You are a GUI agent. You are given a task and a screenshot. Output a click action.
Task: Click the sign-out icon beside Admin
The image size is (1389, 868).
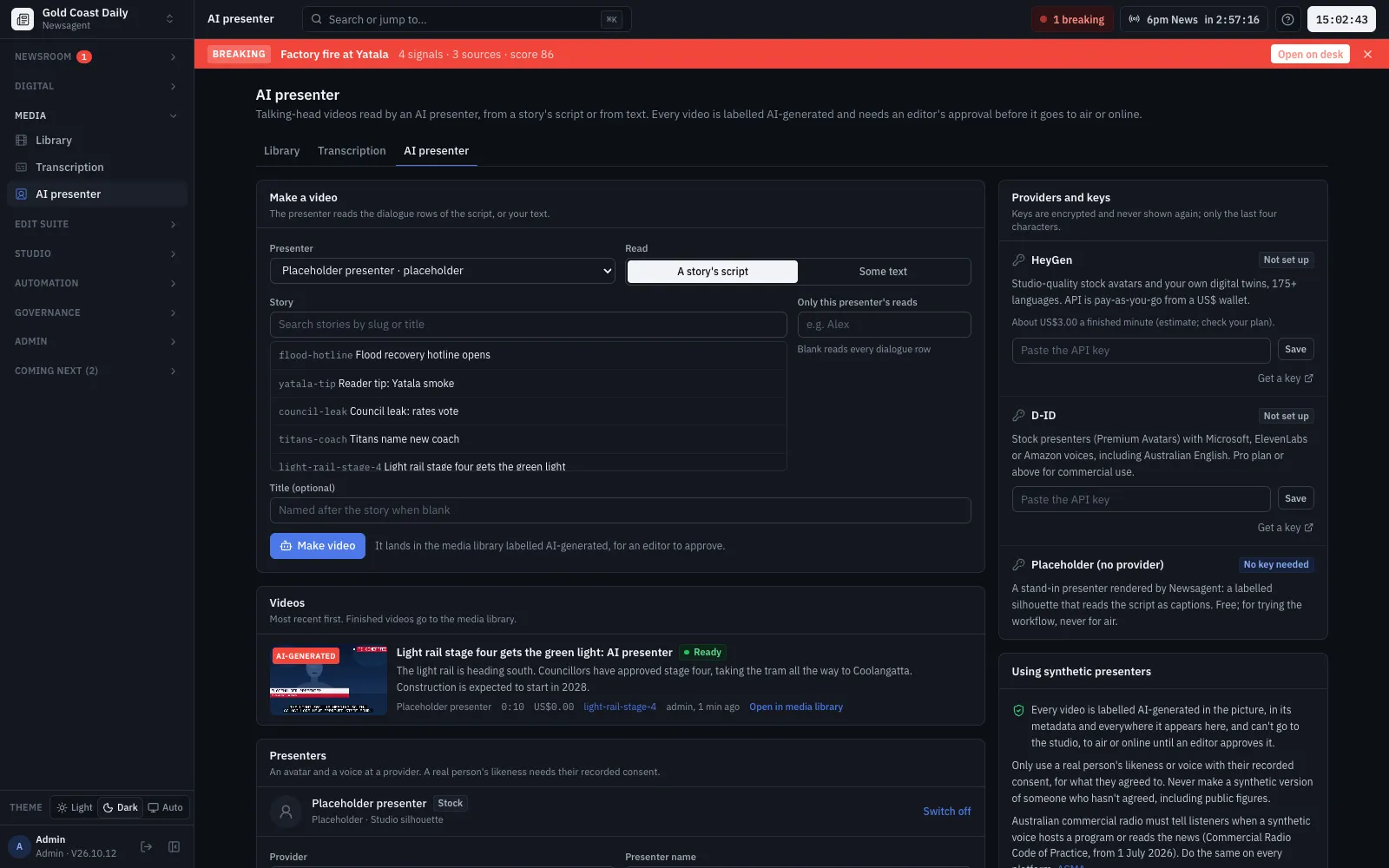click(146, 846)
